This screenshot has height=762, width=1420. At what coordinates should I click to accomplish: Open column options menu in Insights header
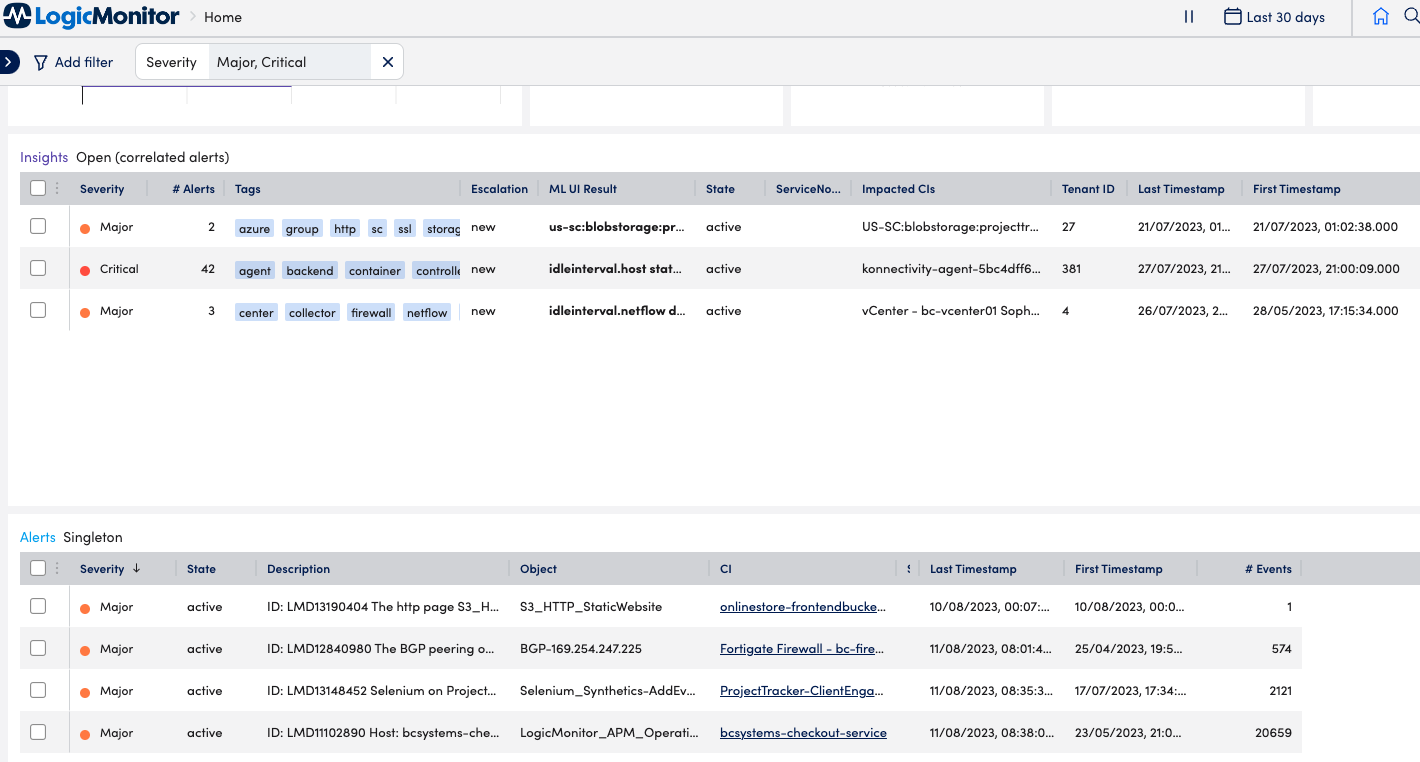click(57, 188)
